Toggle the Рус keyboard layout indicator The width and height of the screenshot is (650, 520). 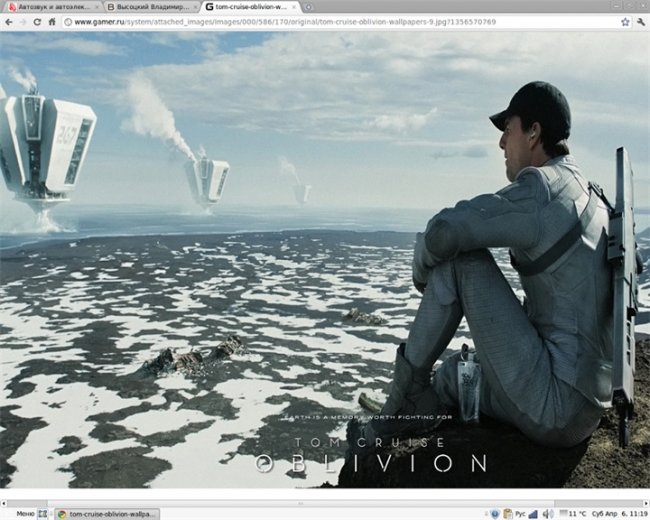(519, 513)
